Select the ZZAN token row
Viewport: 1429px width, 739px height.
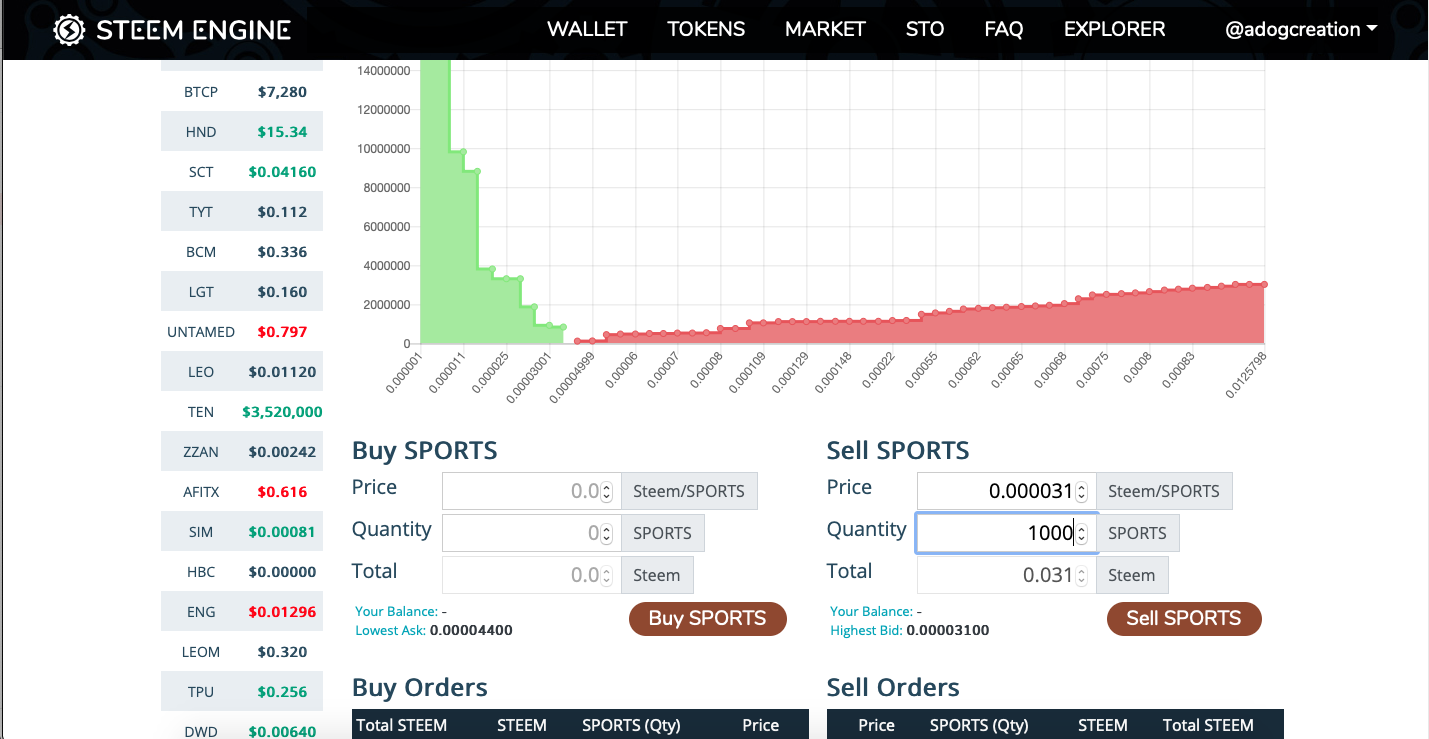242,452
